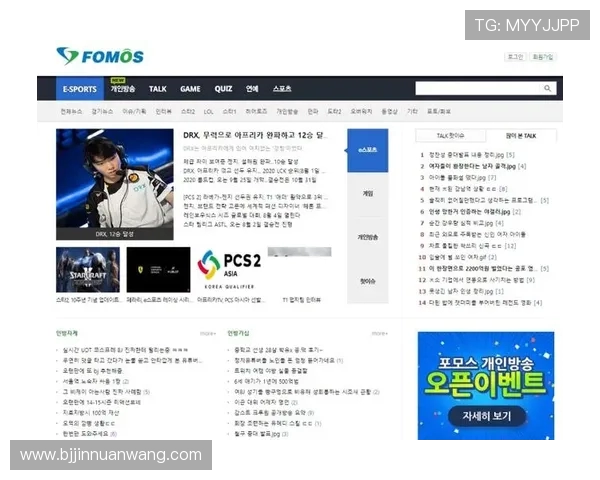The image size is (600, 480).
Task: Open the TALK menu item
Action: (x=157, y=89)
